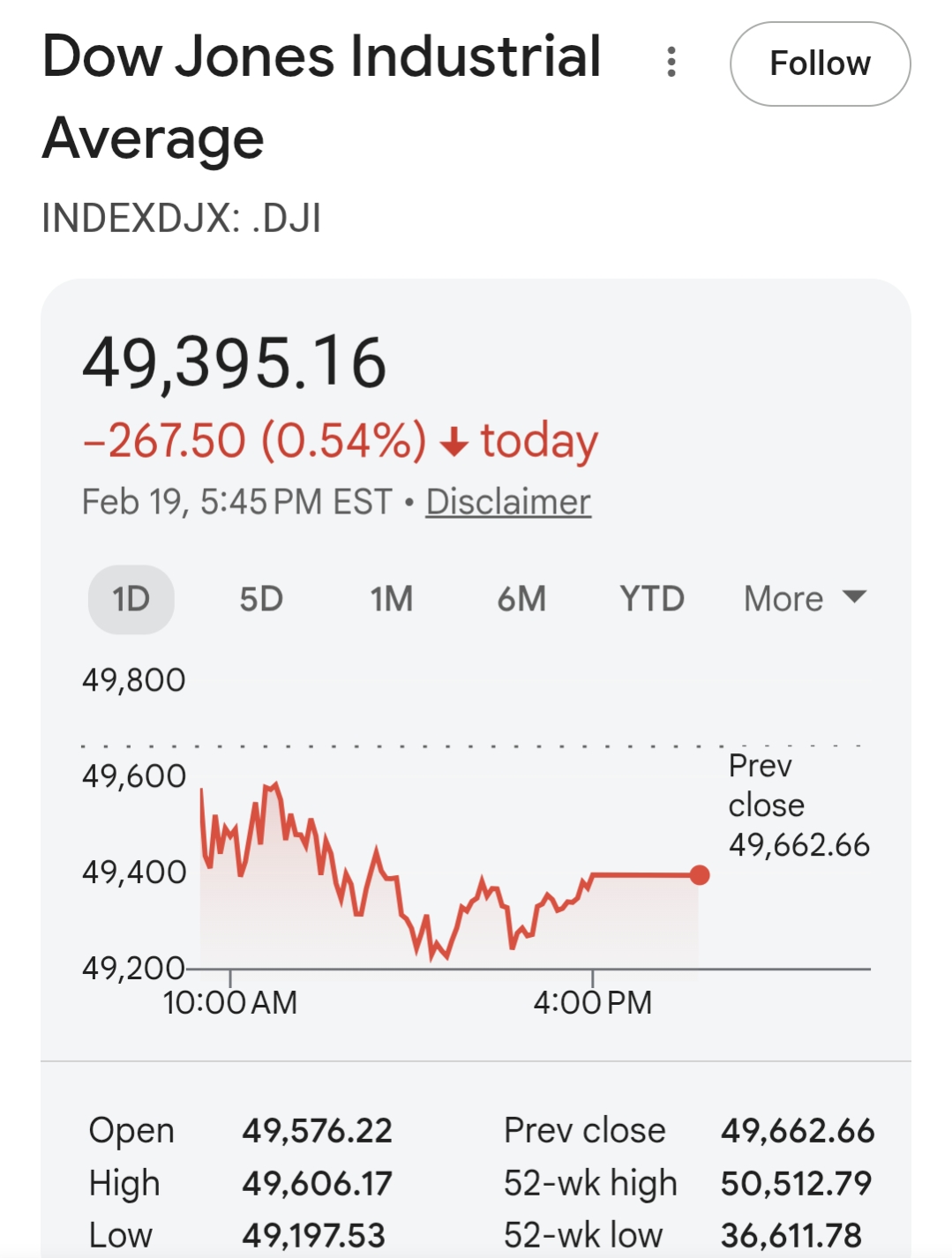The height and width of the screenshot is (1258, 952).
Task: Click the current index value 49,395.16
Action: click(x=234, y=363)
